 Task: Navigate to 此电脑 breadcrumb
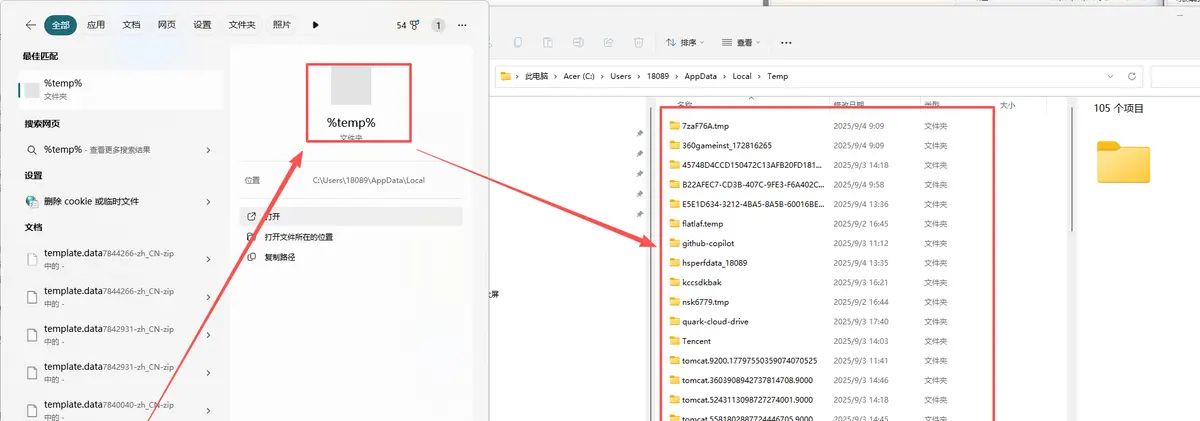click(536, 76)
